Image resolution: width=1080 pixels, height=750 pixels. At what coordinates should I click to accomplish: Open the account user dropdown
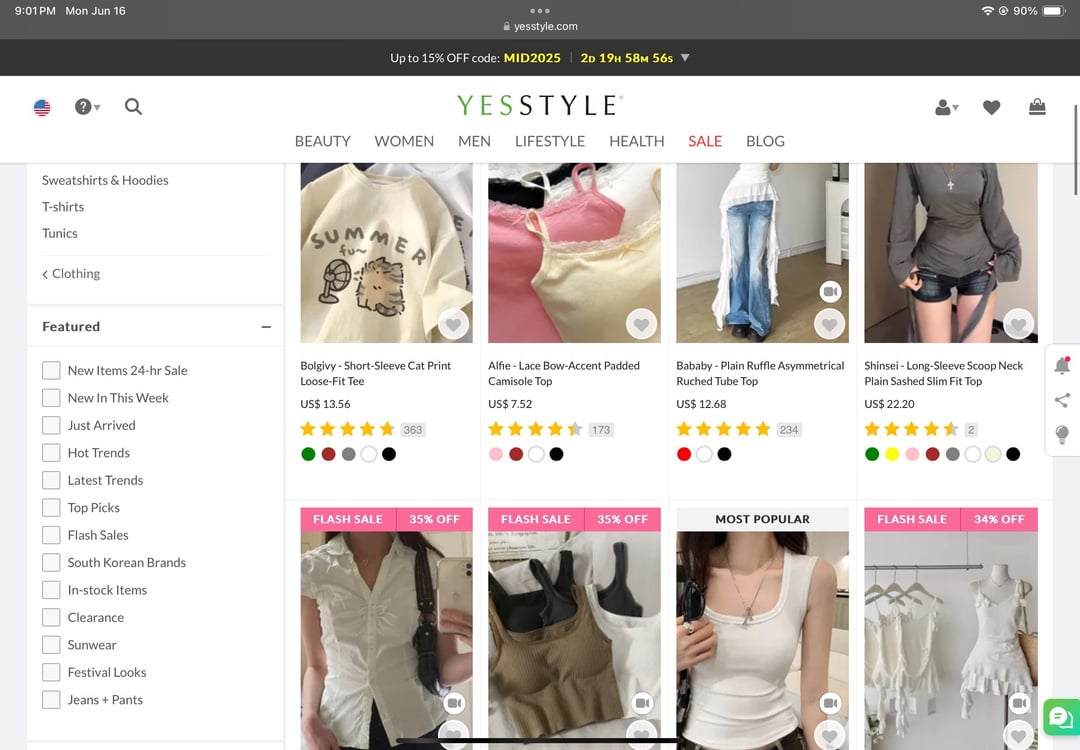click(x=946, y=107)
